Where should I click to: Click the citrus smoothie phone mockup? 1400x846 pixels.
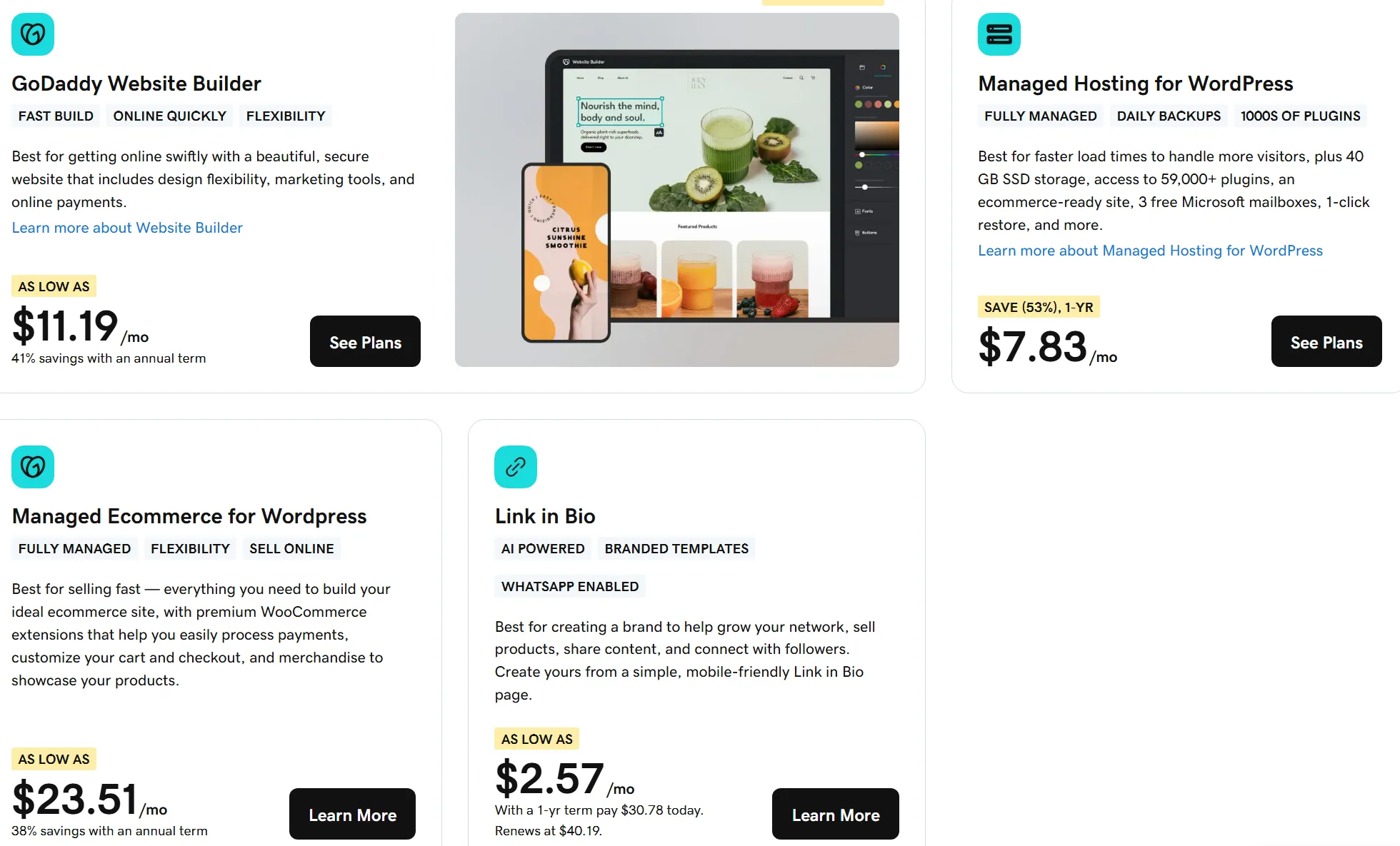coord(566,253)
